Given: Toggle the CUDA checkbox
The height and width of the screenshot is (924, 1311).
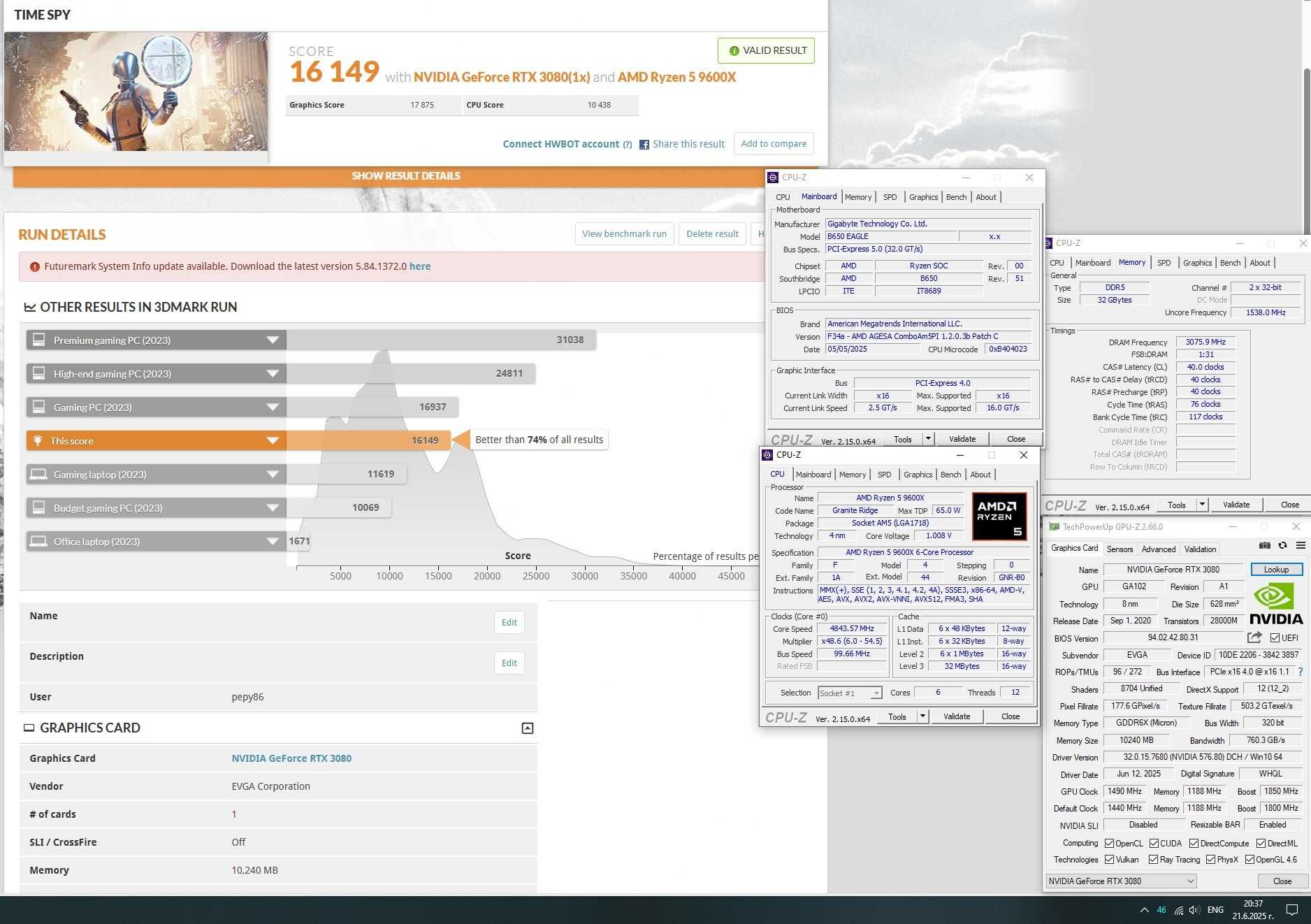Looking at the screenshot, I should click(1154, 843).
